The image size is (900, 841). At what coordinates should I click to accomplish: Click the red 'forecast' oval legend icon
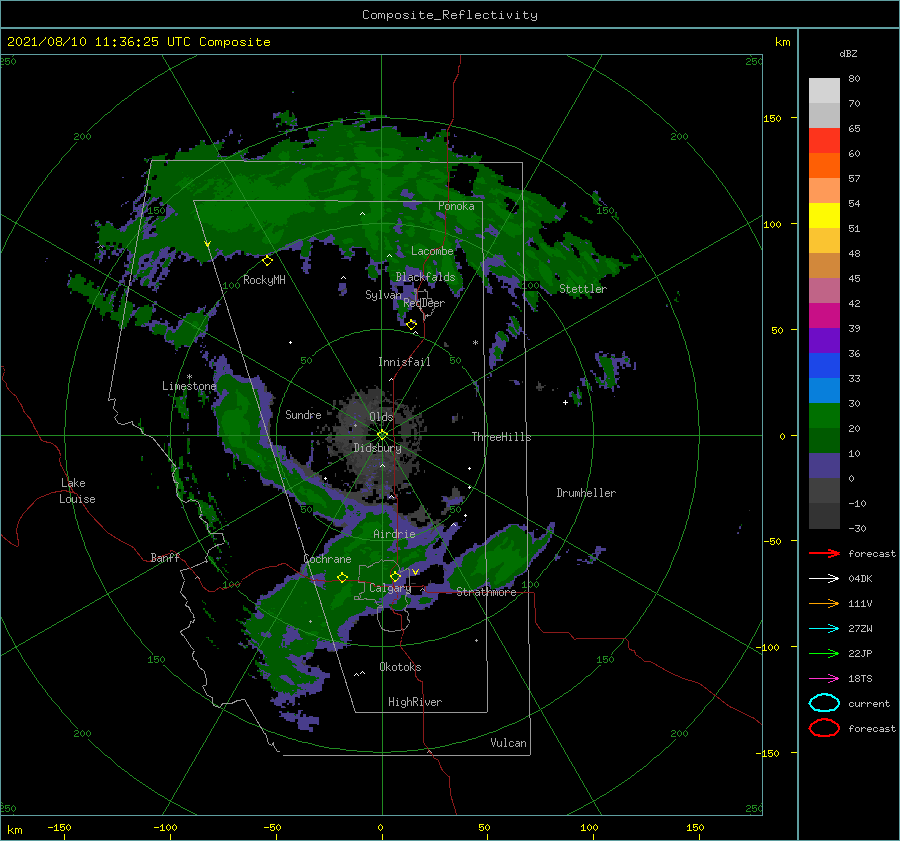(x=824, y=728)
